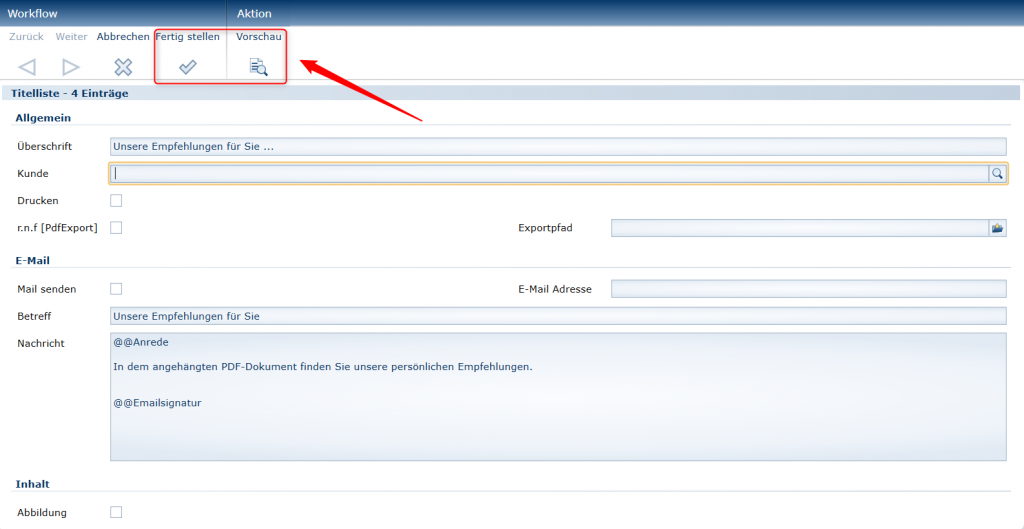Select the Aktion header tab

[254, 13]
